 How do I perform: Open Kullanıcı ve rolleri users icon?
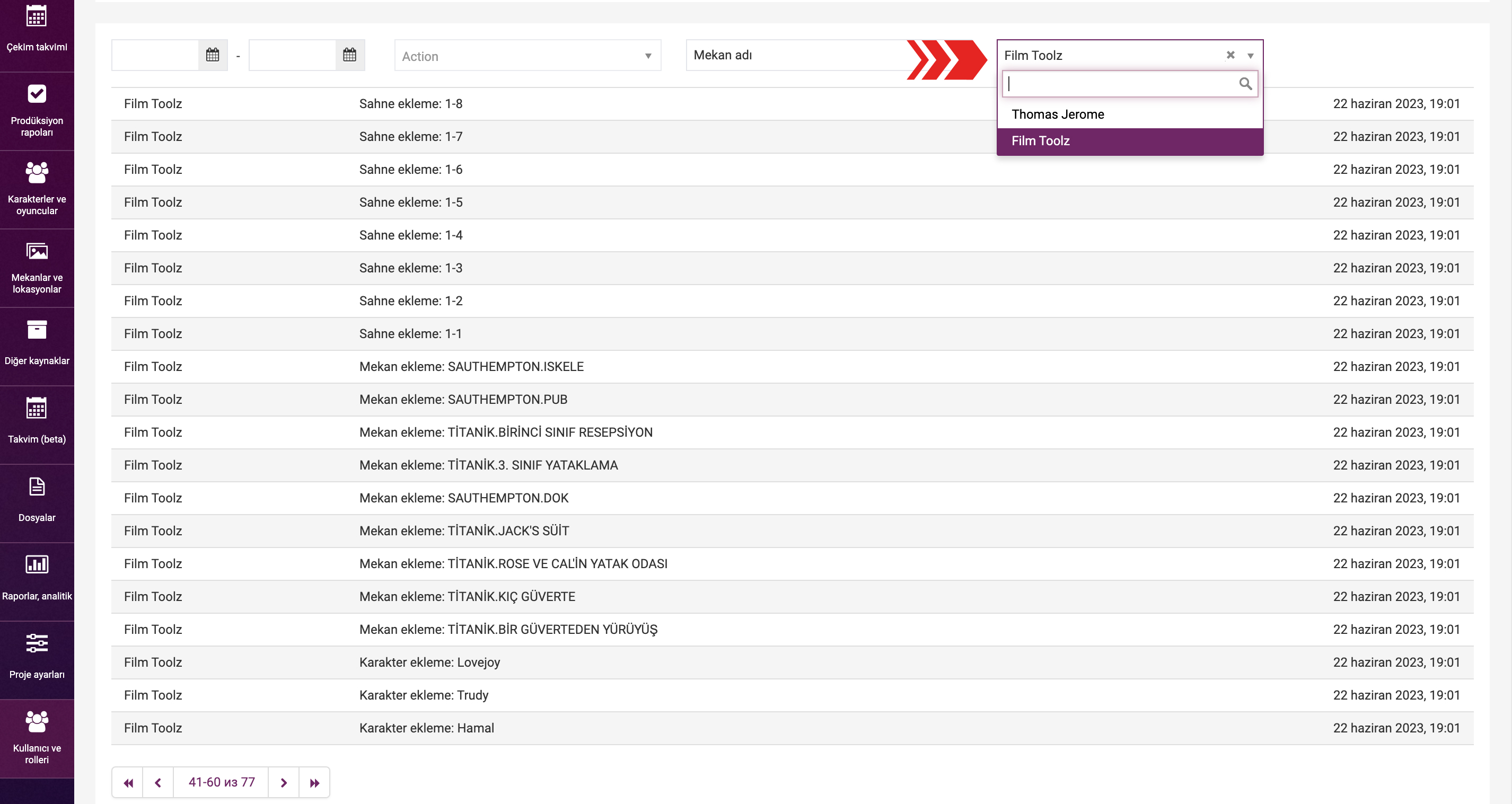point(37,721)
